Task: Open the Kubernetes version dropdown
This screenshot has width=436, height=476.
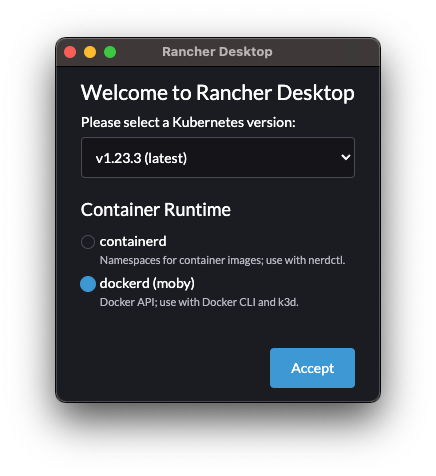Action: [x=218, y=157]
